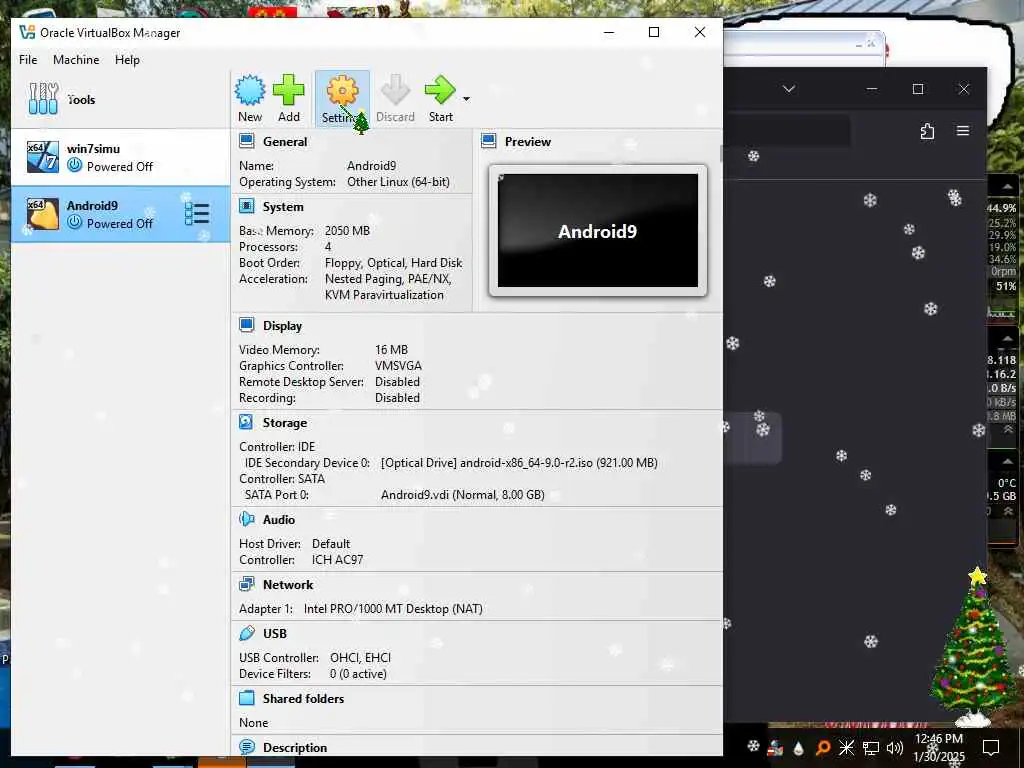The height and width of the screenshot is (768, 1024).
Task: Click the Android9 preview thumbnail
Action: coord(598,231)
